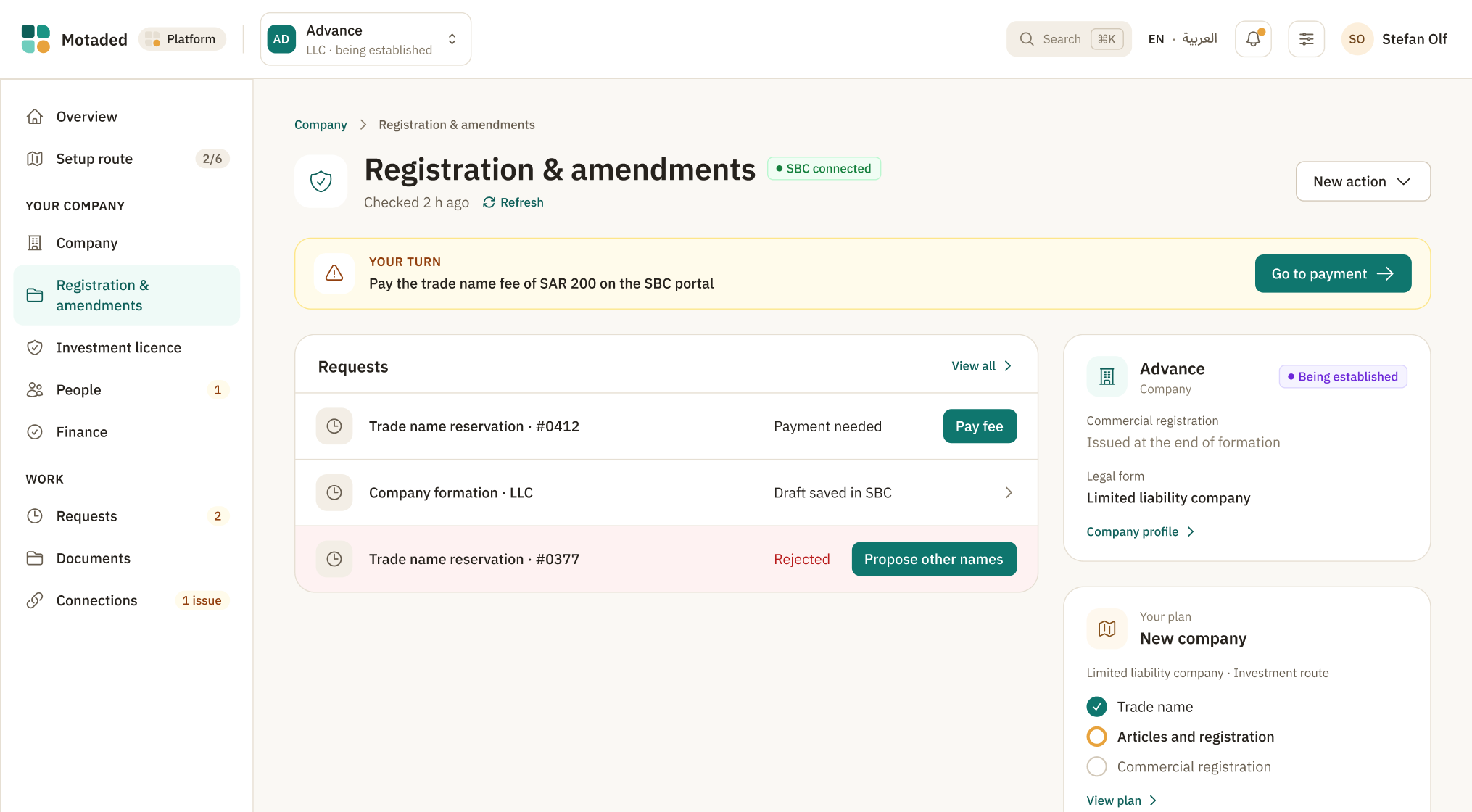Open Documents in the sidebar
The image size is (1472, 812).
pyautogui.click(x=127, y=558)
